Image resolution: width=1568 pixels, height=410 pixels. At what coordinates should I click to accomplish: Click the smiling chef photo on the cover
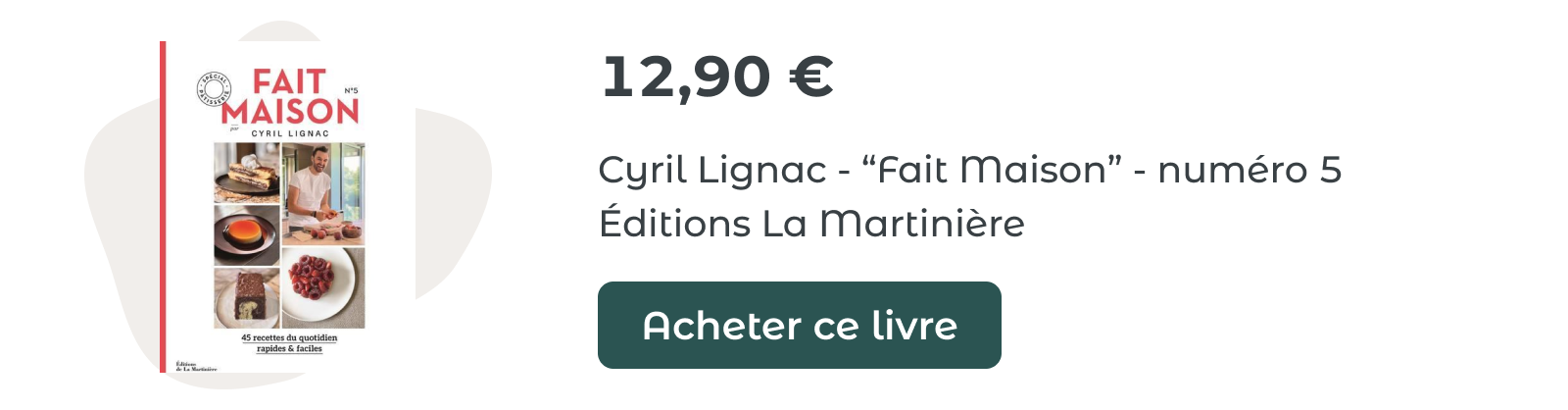tap(323, 194)
